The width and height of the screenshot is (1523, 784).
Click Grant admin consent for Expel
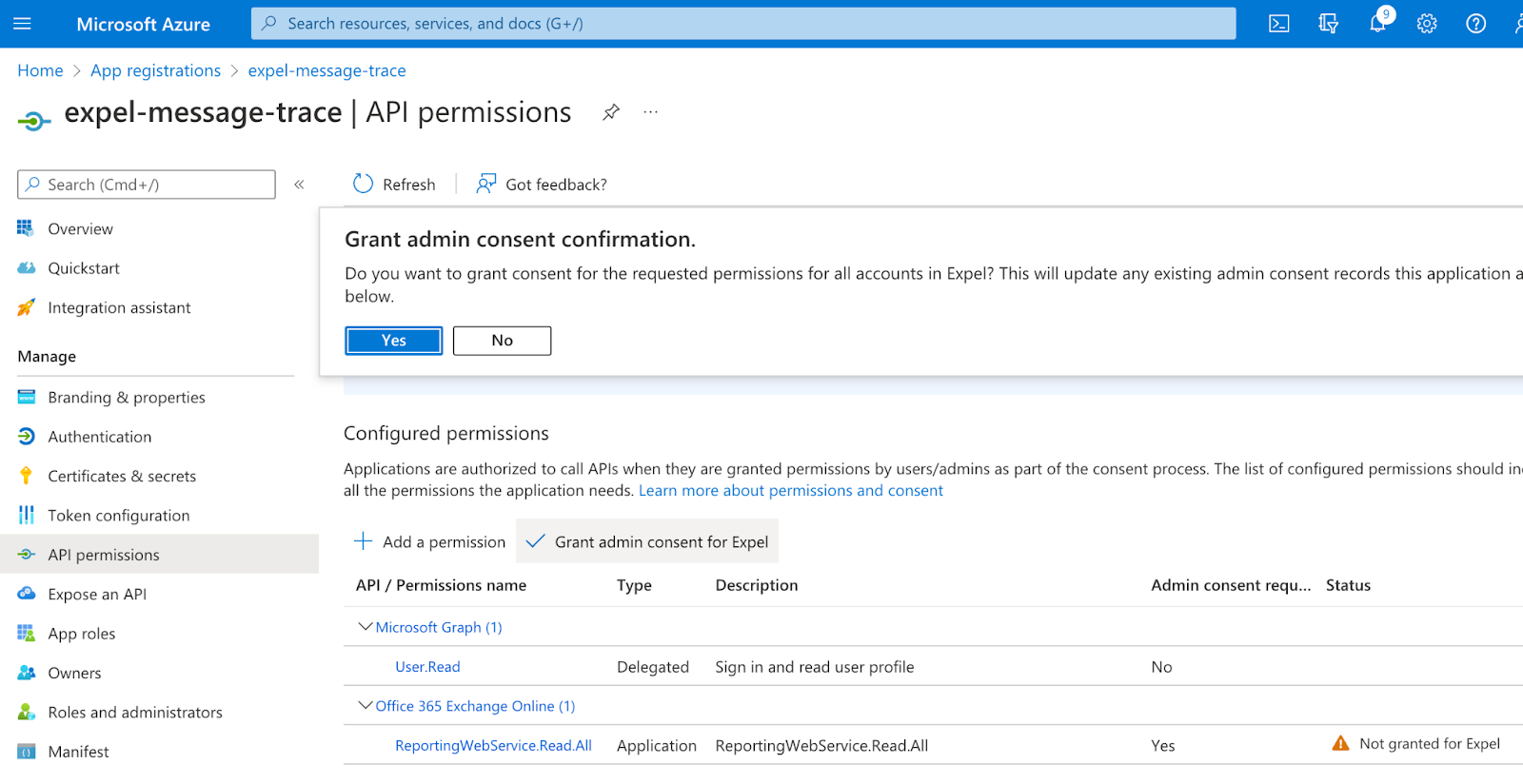coord(647,541)
